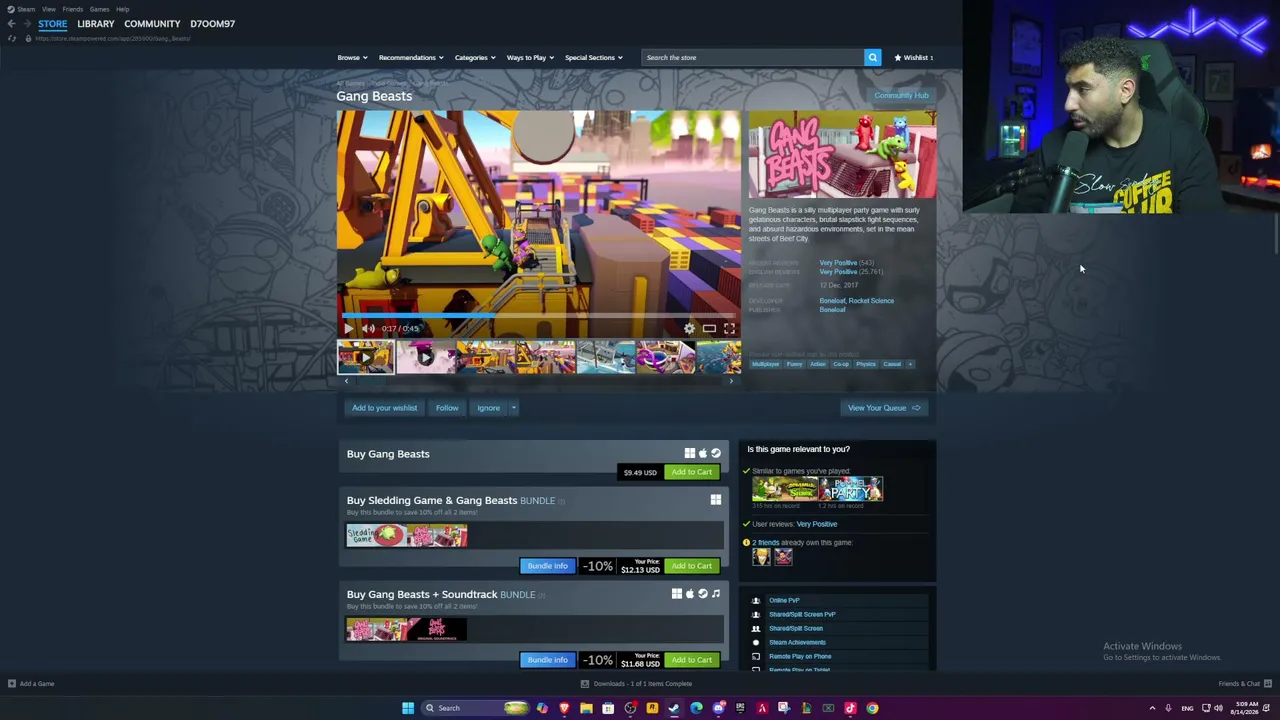This screenshot has width=1280, height=720.
Task: Open the D7OOM97 profile tab
Action: coord(212,23)
